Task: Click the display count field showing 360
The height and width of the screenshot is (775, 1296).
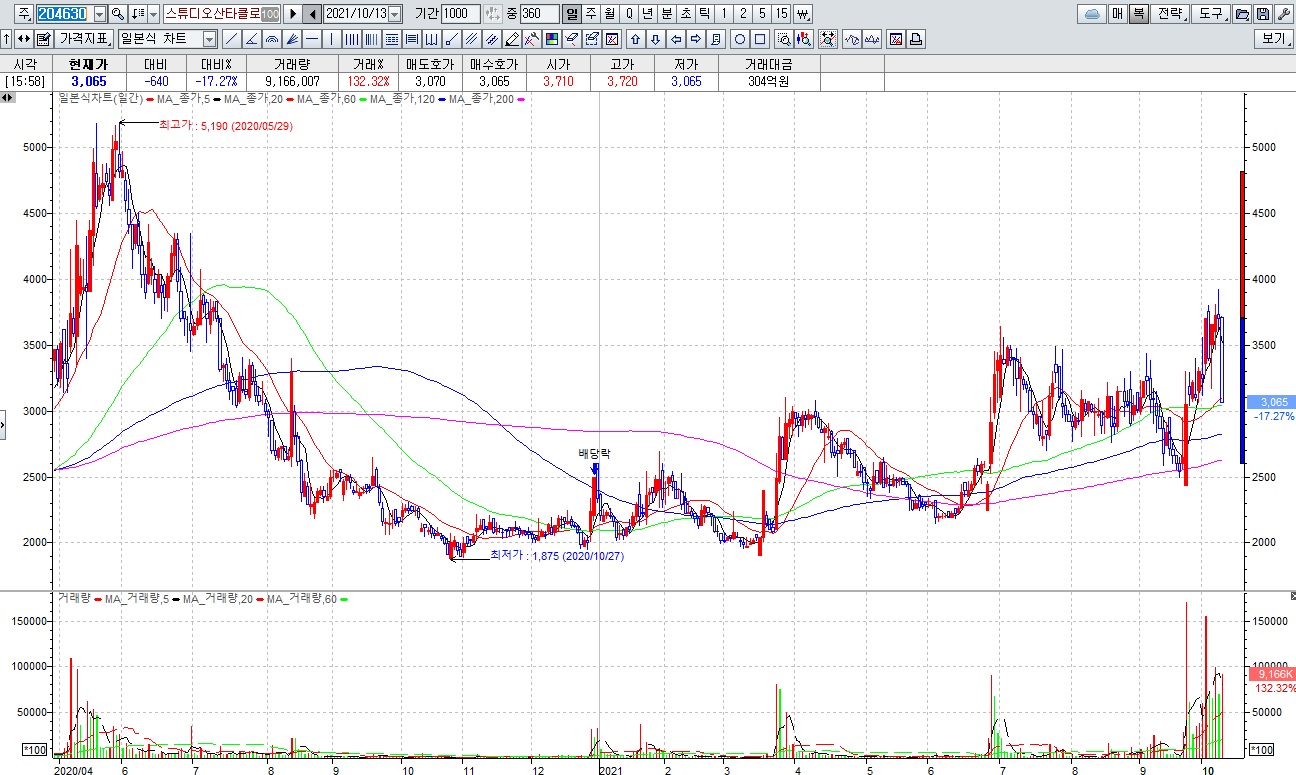Action: [x=540, y=14]
